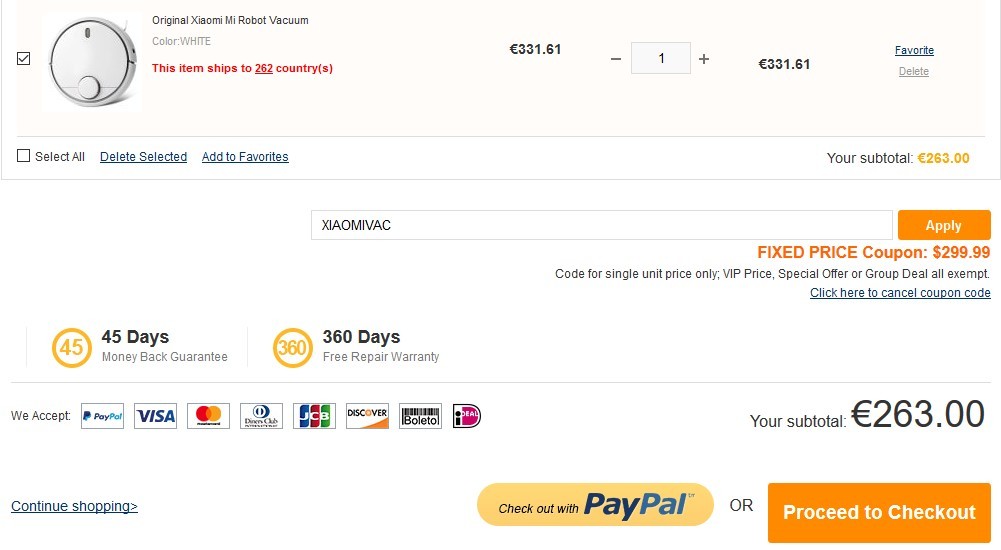Viewport: 1001px width, 550px height.
Task: Click the JCB card icon
Action: tap(314, 416)
